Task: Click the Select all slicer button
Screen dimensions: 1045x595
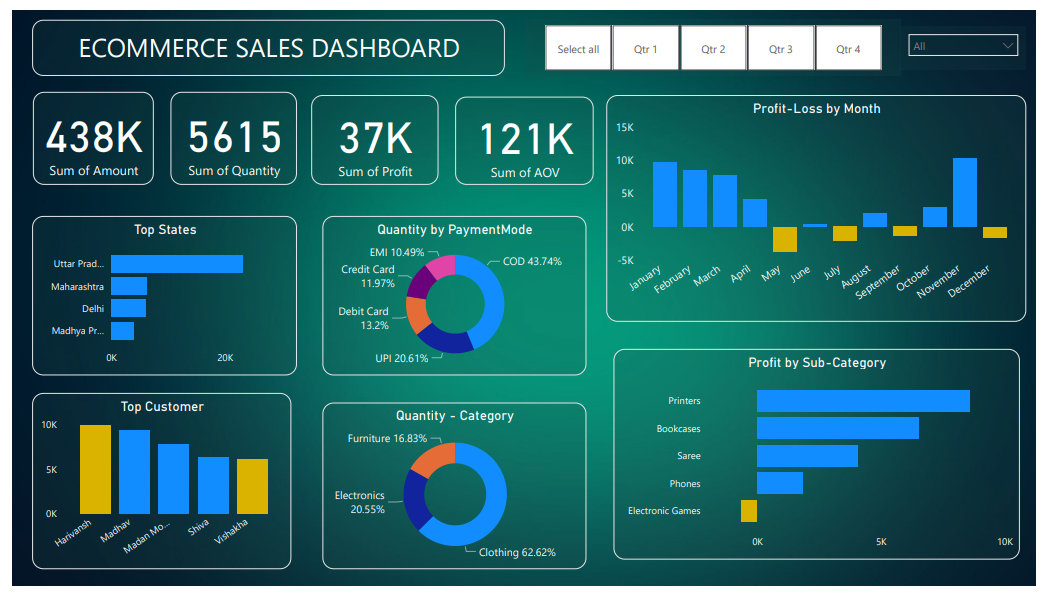Action: point(578,47)
